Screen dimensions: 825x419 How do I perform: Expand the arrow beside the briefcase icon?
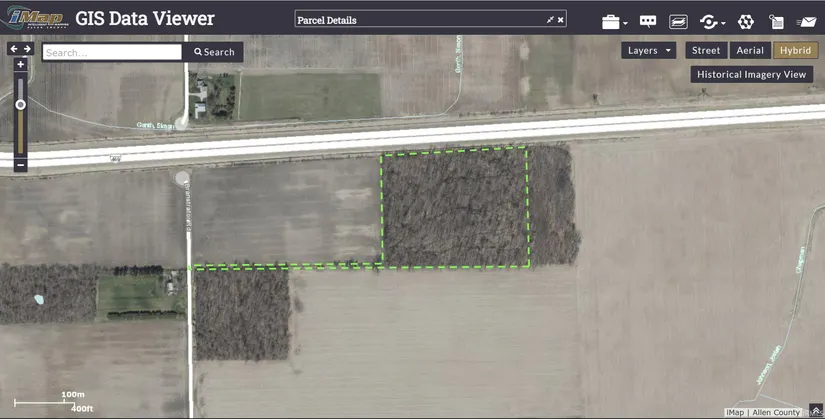coord(626,23)
